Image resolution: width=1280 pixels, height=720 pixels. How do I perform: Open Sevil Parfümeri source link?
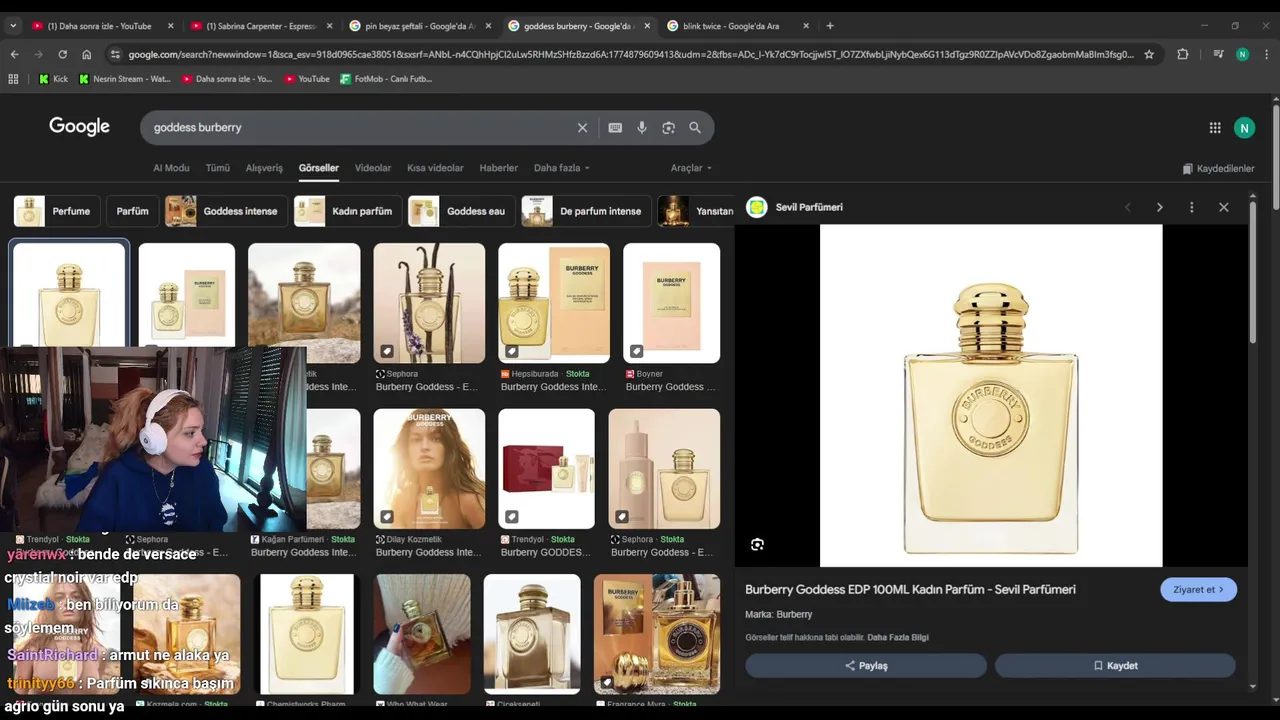[809, 207]
